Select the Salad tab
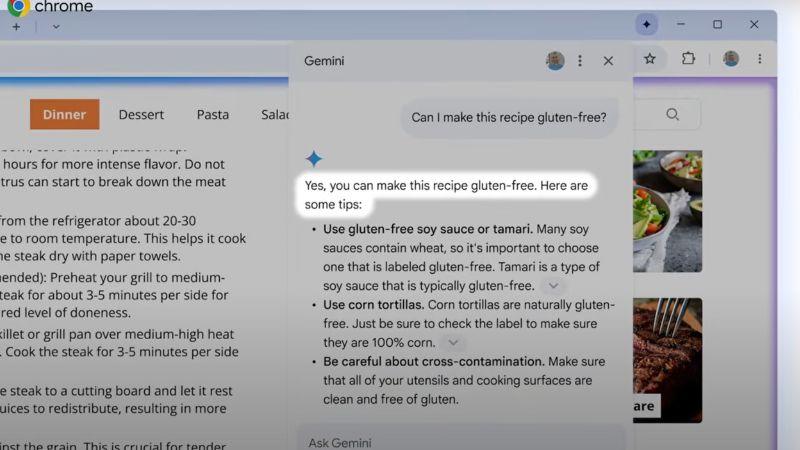 pos(274,114)
